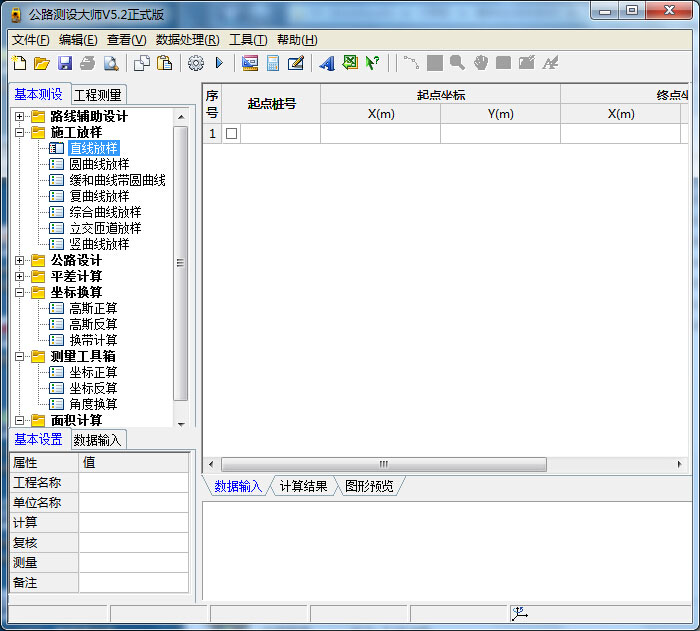This screenshot has height=631, width=700.
Task: Select the pan hand tool icon
Action: pyautogui.click(x=480, y=63)
